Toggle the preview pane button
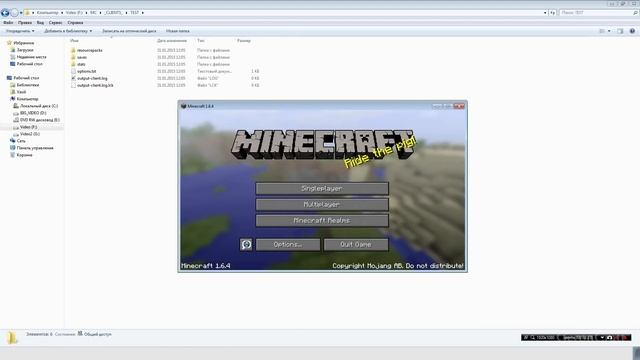Image resolution: width=640 pixels, height=360 pixels. [620, 31]
